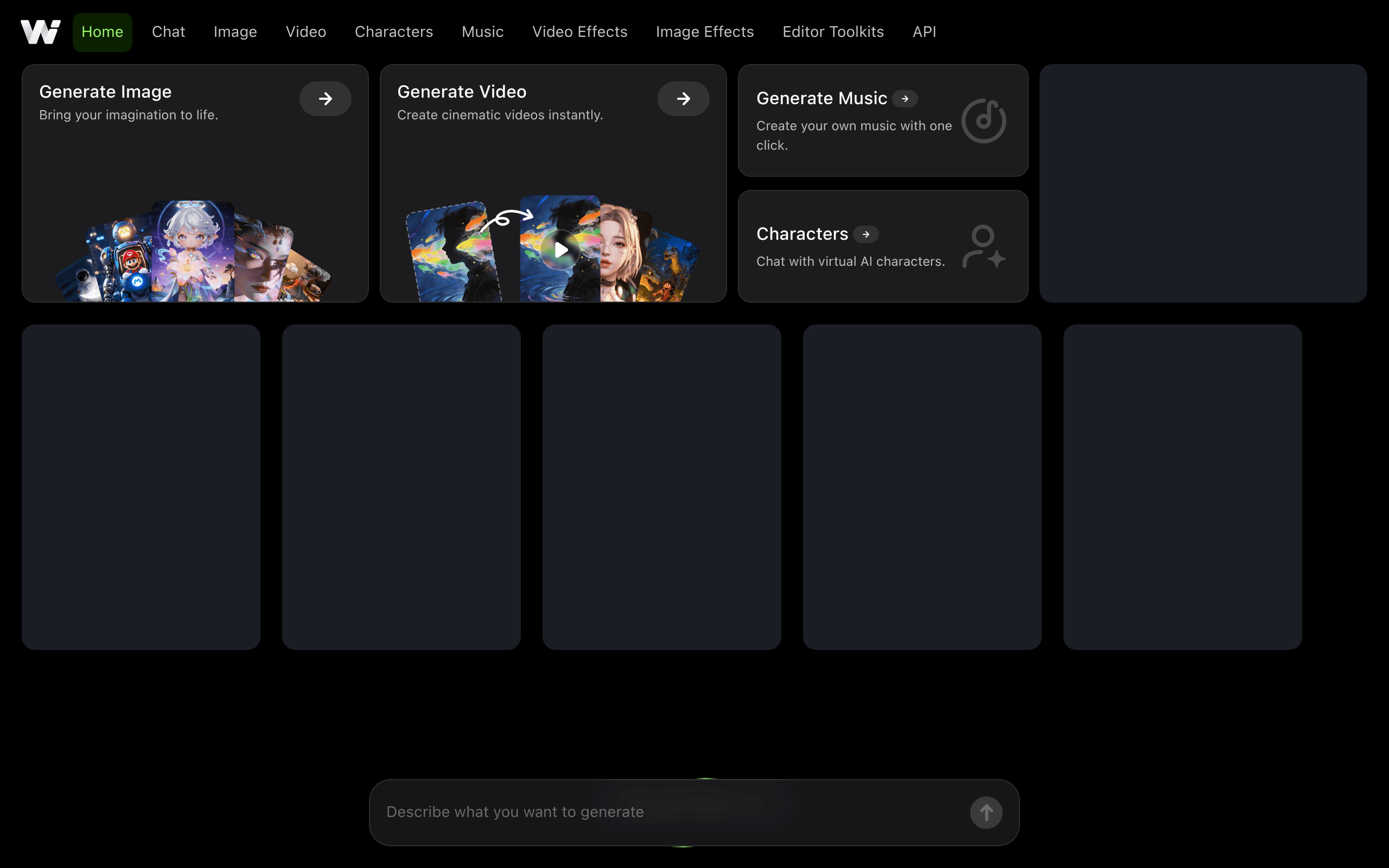Viewport: 1389px width, 868px height.
Task: Play the video preview thumbnail
Action: [x=561, y=250]
